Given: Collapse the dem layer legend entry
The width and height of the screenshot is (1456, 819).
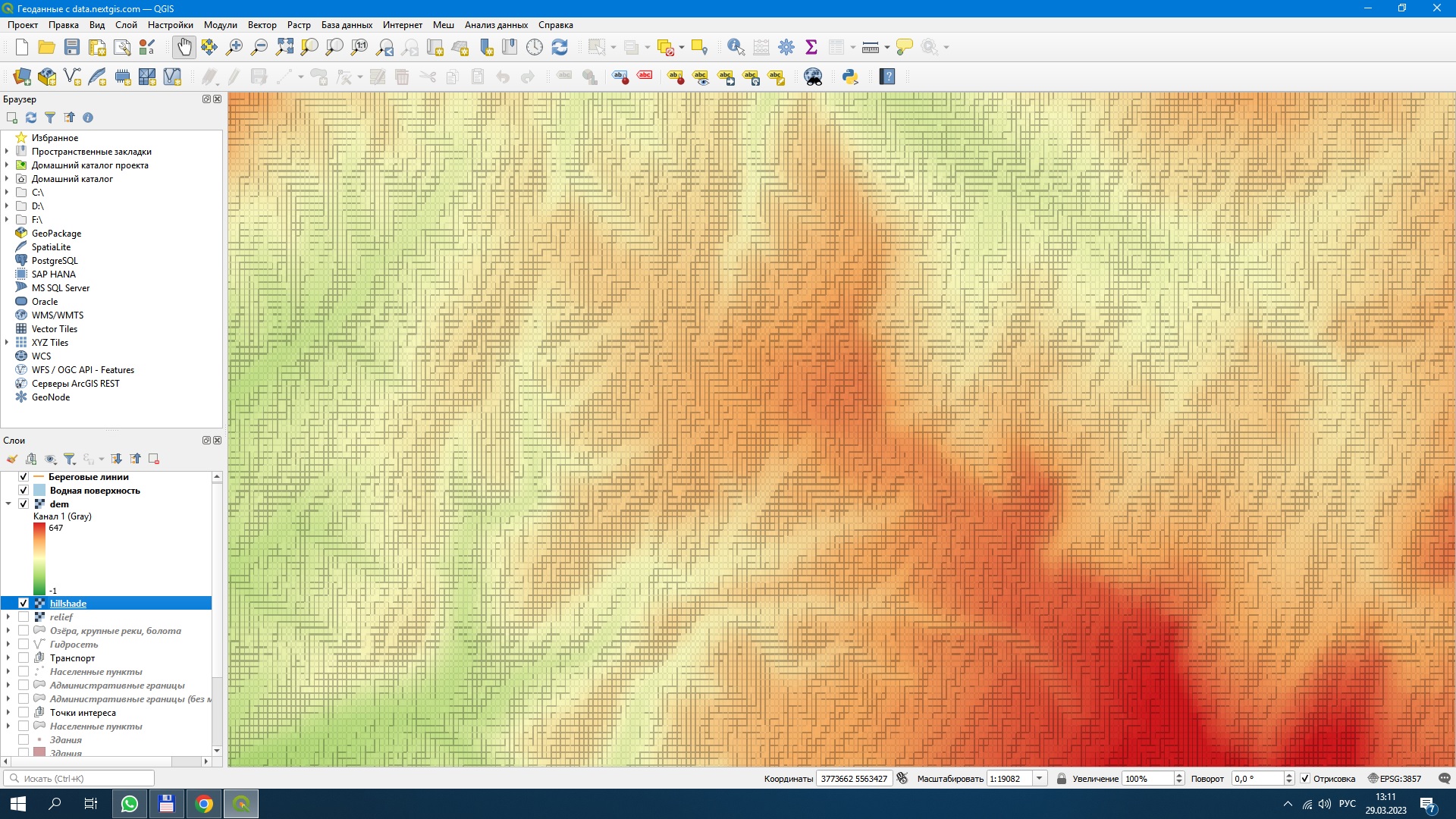Looking at the screenshot, I should click(x=8, y=503).
